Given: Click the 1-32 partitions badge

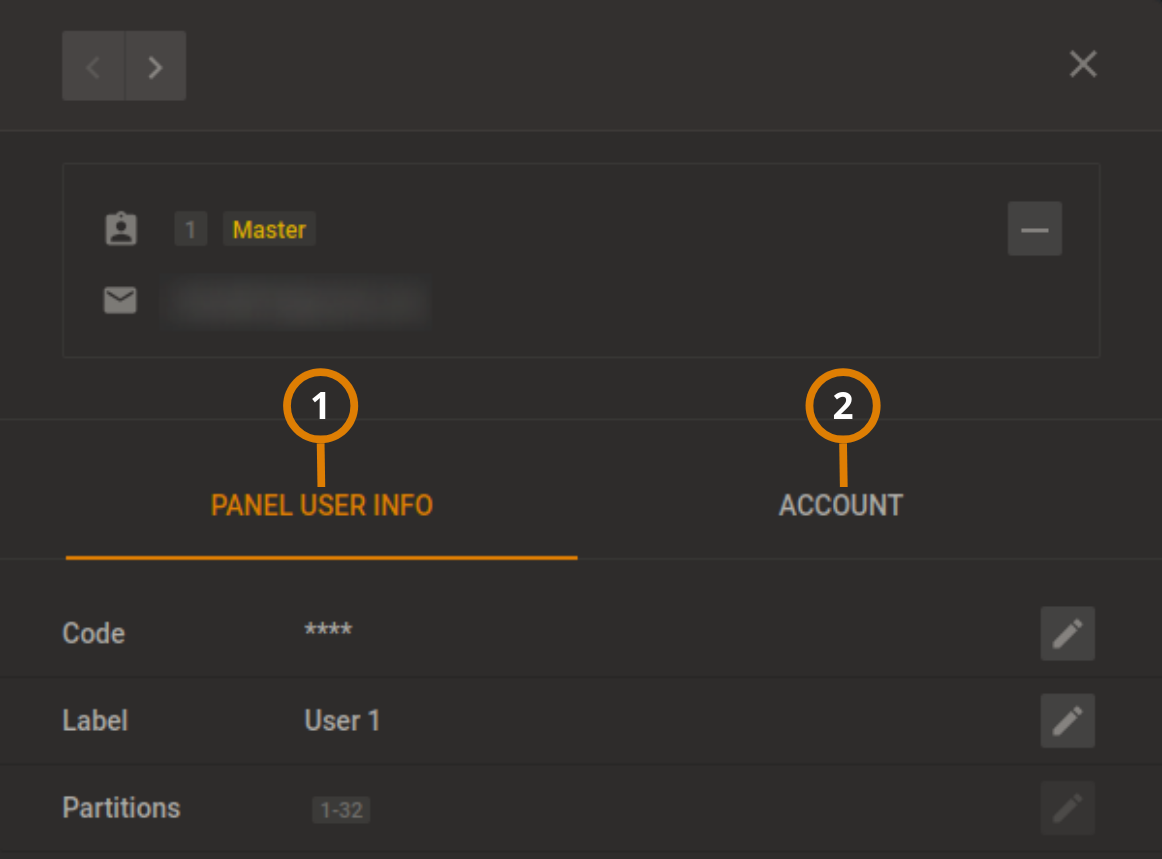Looking at the screenshot, I should point(341,810).
